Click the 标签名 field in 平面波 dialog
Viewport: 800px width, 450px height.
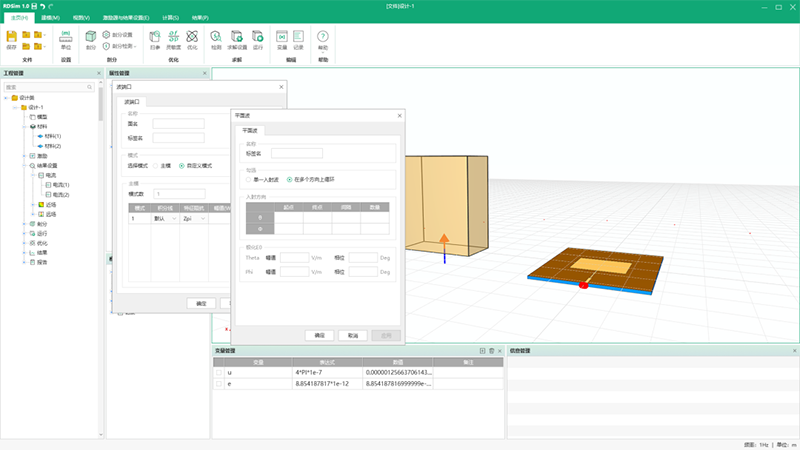(289, 153)
